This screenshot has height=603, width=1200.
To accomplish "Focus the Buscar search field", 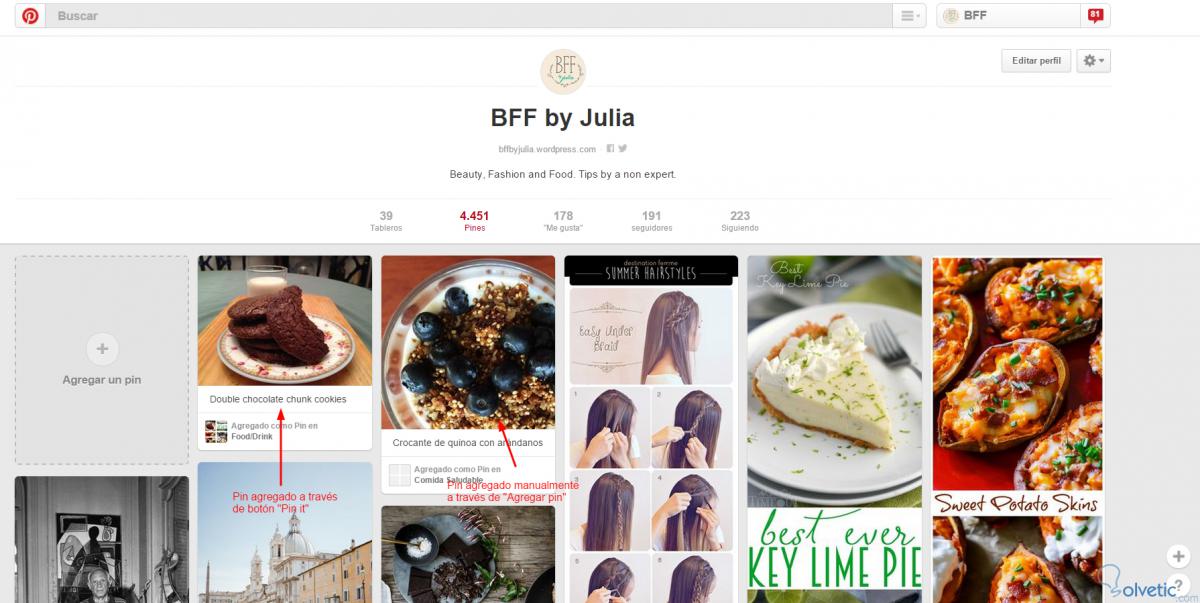I will [x=470, y=16].
